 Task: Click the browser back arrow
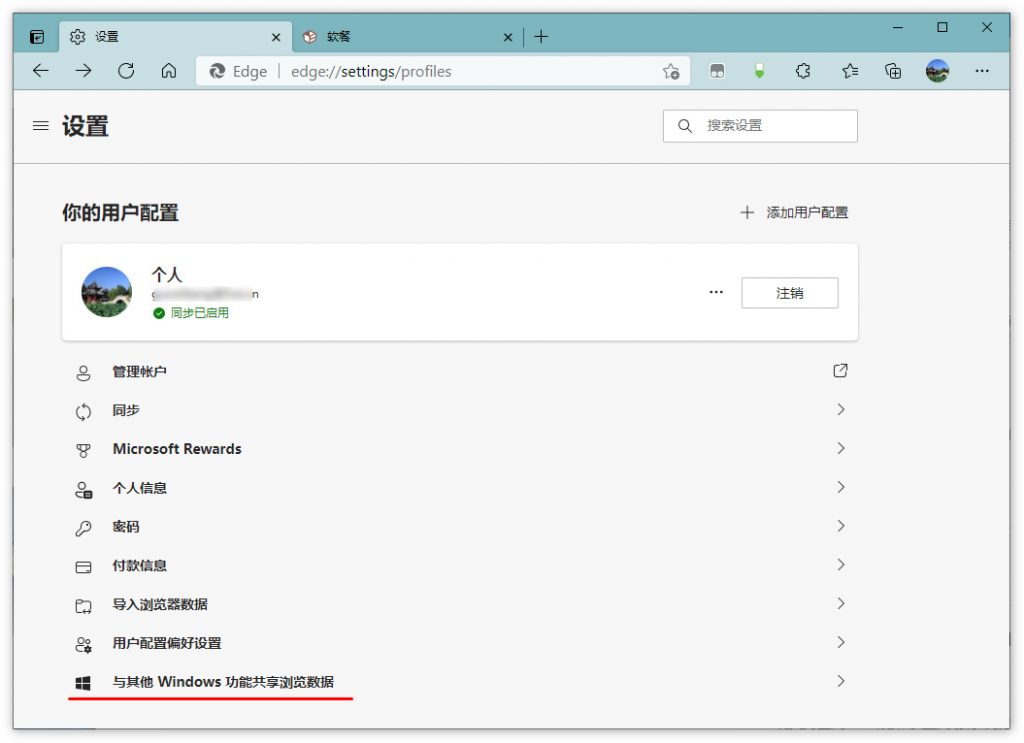pos(40,71)
